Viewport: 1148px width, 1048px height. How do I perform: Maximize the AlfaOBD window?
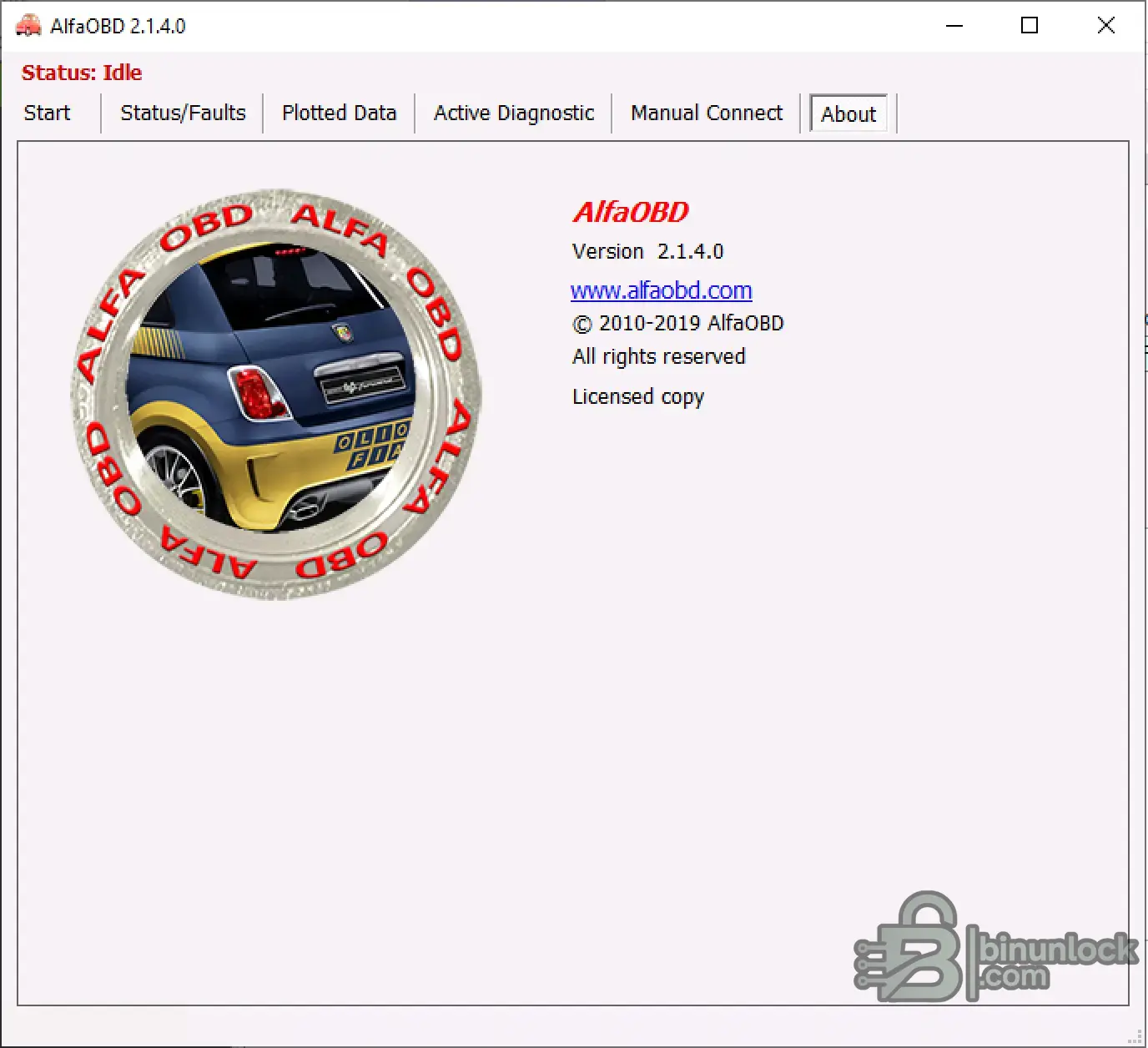pyautogui.click(x=1030, y=26)
